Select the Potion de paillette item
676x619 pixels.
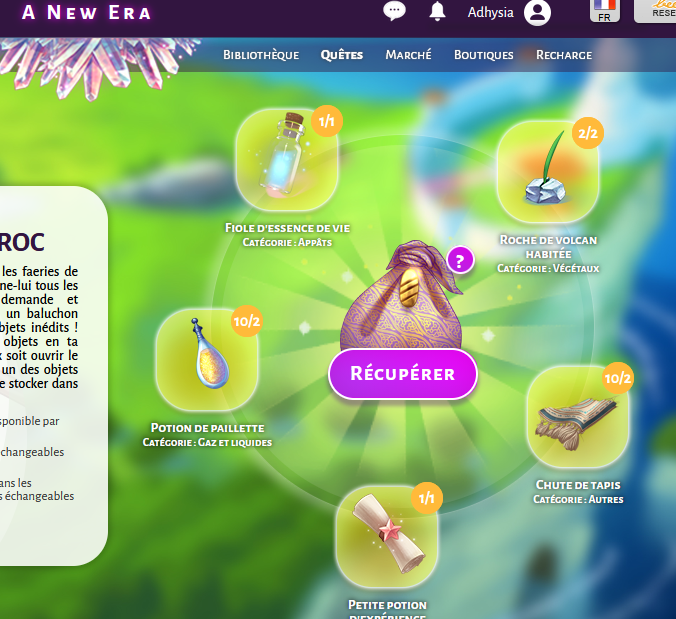click(x=207, y=360)
